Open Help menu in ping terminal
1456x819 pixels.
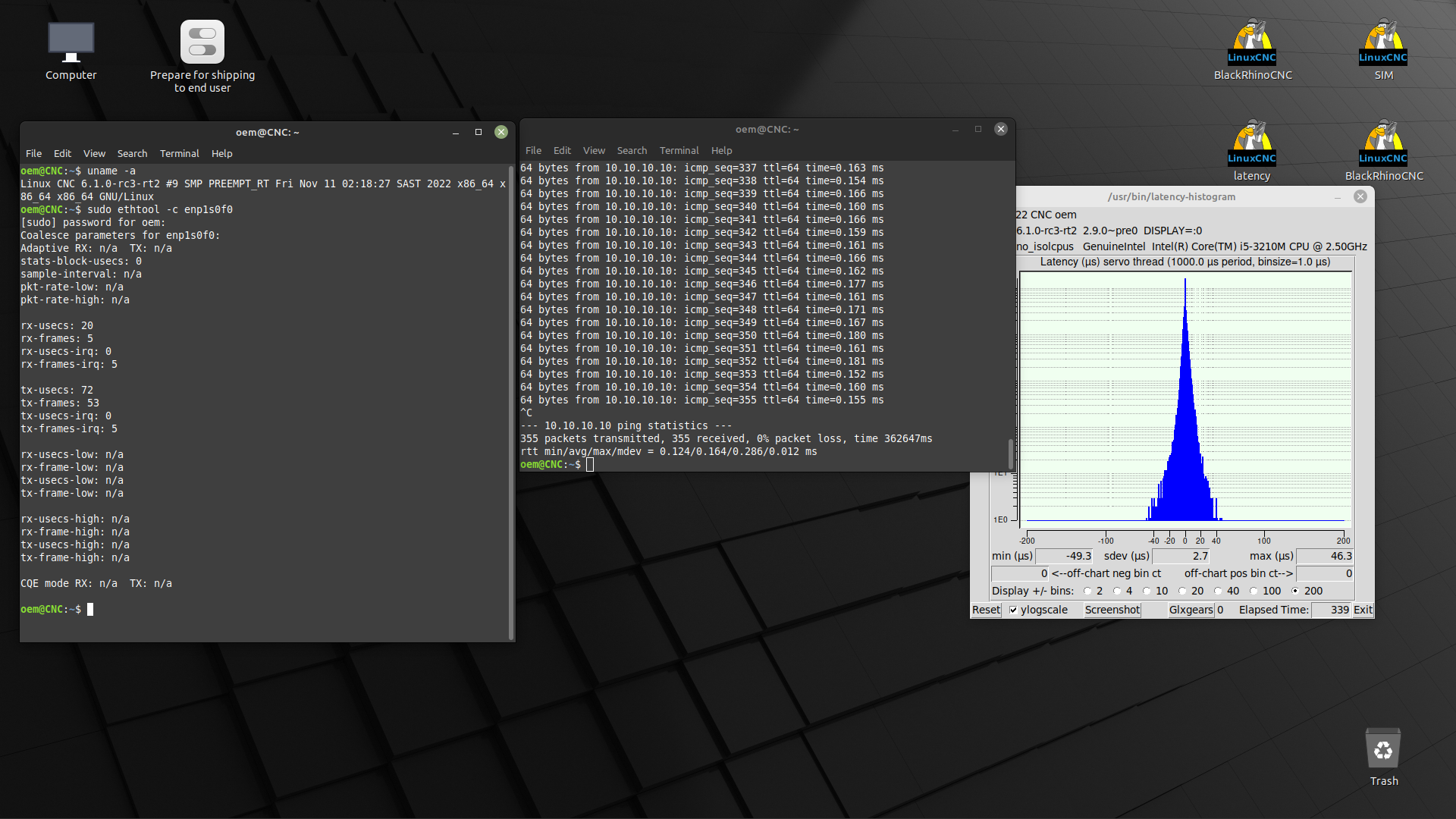(721, 150)
